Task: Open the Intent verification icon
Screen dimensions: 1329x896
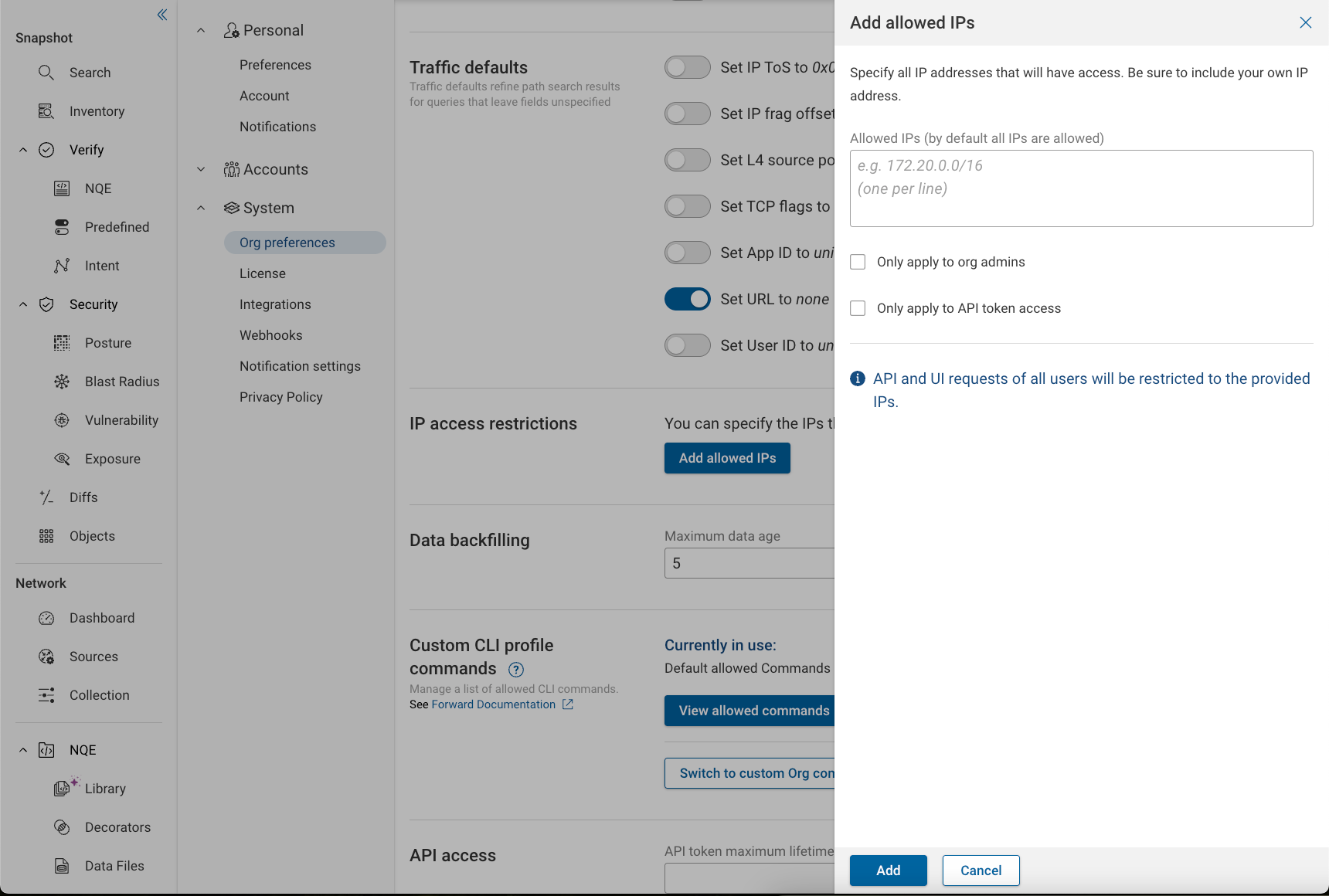Action: tap(62, 265)
